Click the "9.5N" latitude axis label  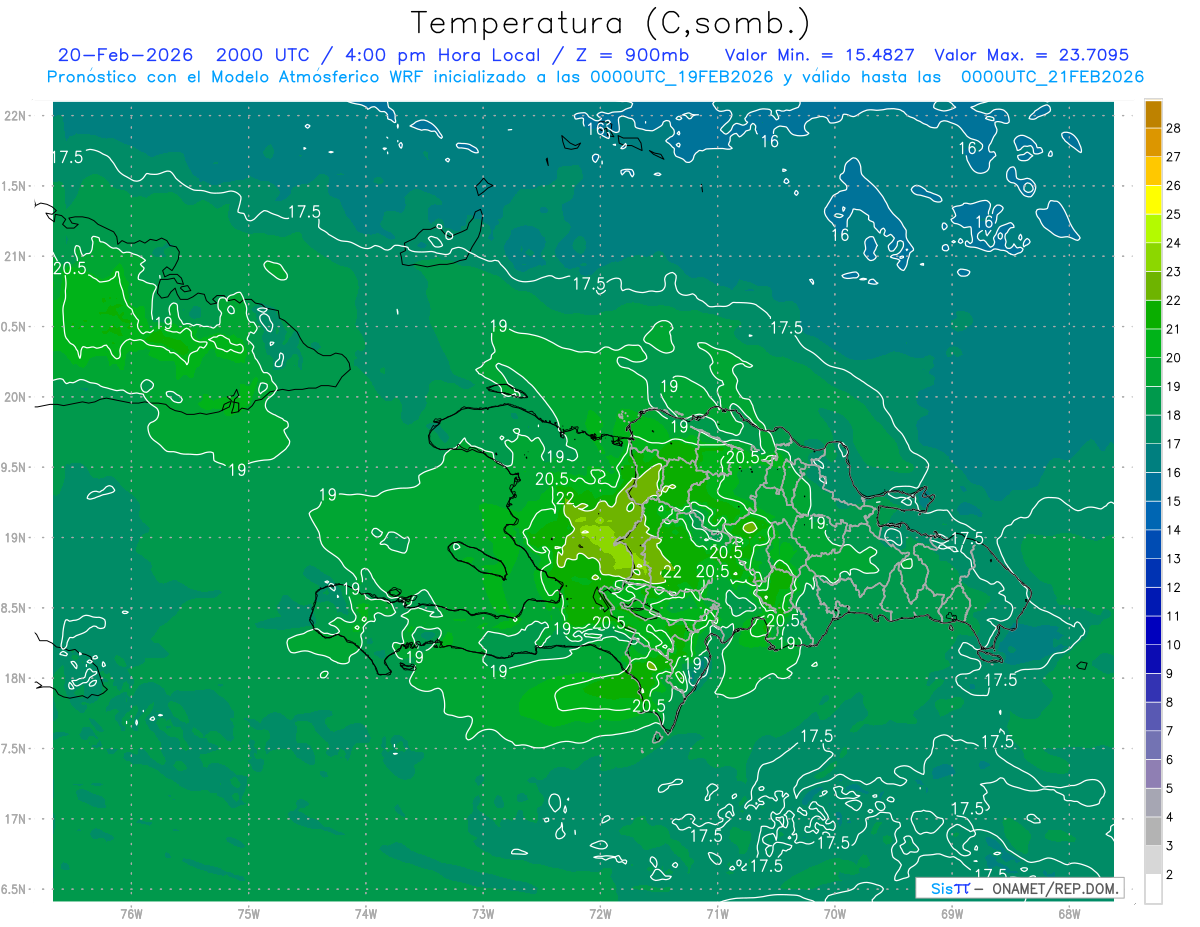pyautogui.click(x=16, y=467)
